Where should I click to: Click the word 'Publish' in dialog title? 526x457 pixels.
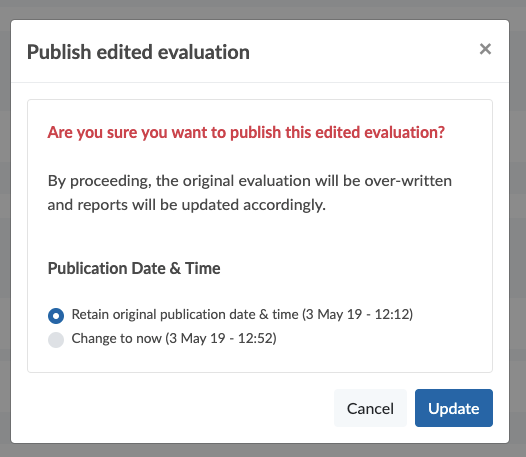59,52
